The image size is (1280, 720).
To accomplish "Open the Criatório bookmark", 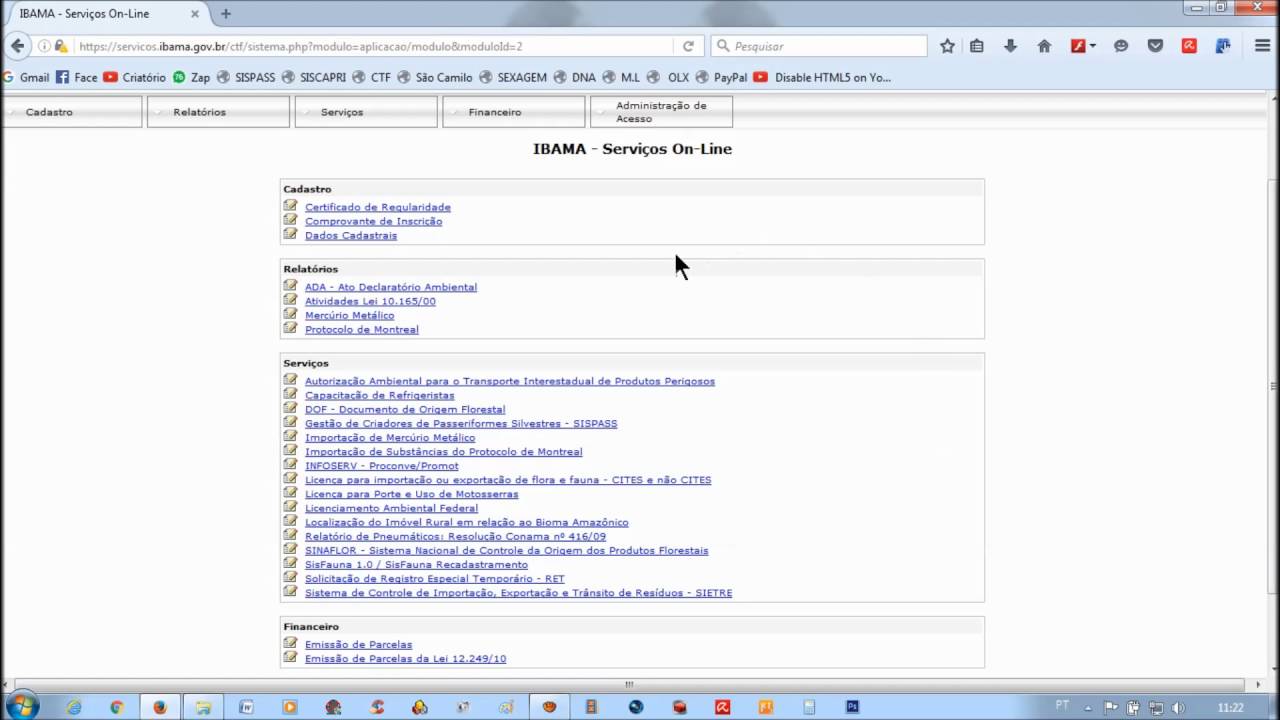I will pyautogui.click(x=134, y=77).
